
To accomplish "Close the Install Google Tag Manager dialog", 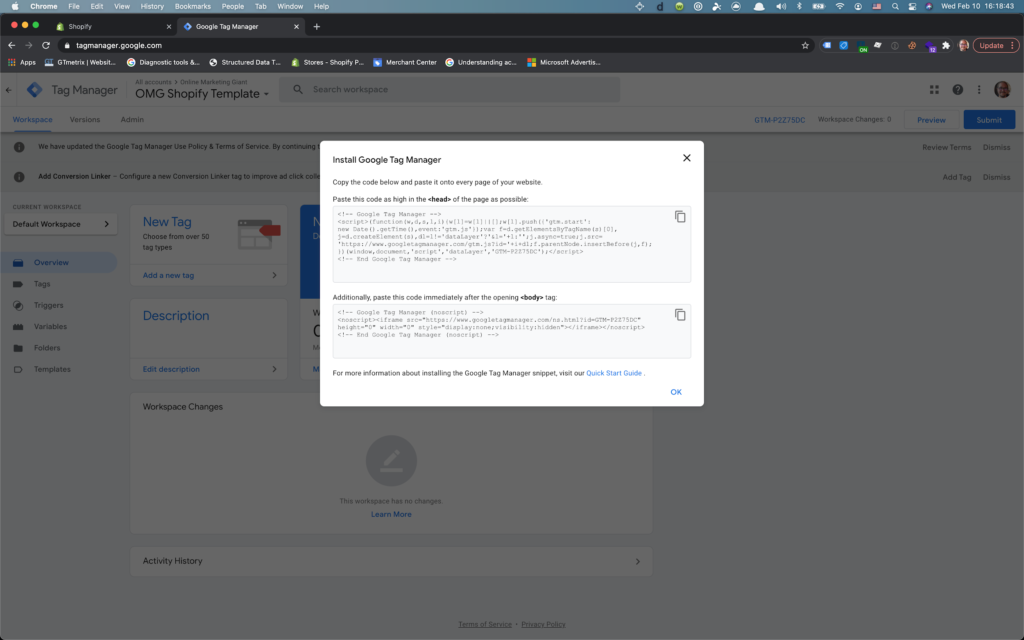I will pyautogui.click(x=686, y=158).
